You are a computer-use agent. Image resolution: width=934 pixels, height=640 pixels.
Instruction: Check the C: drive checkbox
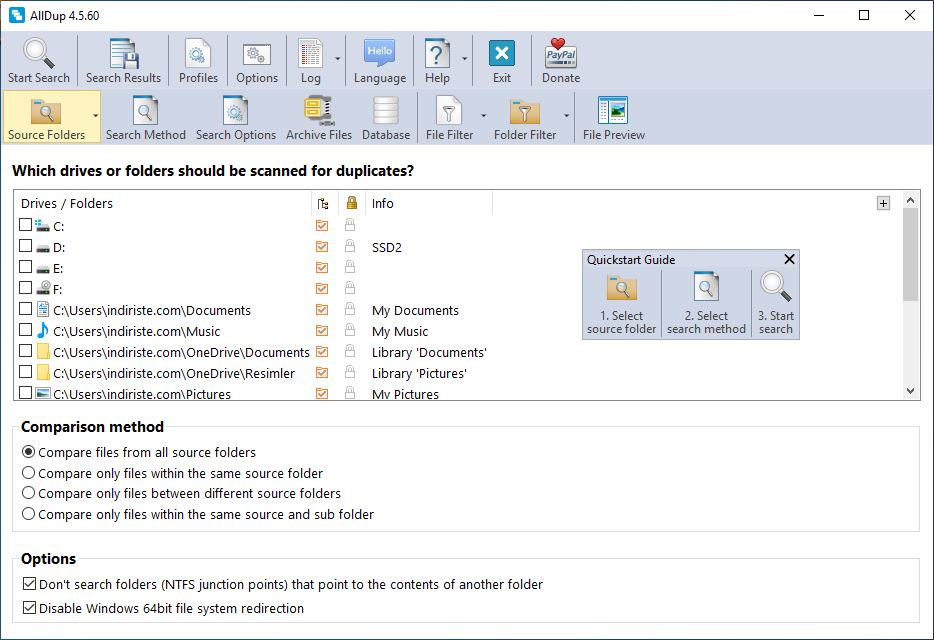(25, 225)
